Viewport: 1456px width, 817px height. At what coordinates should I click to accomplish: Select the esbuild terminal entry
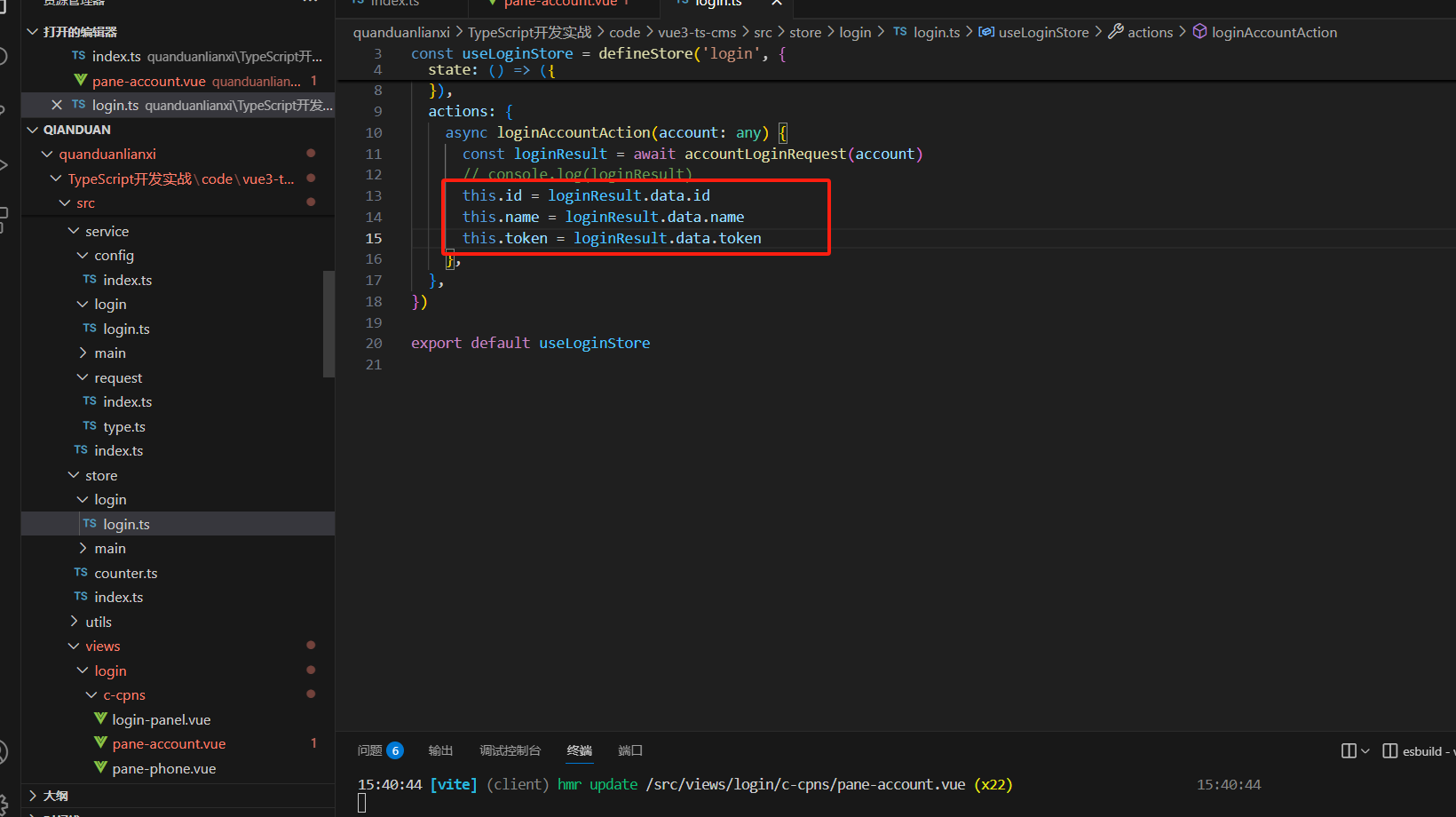[x=1419, y=751]
